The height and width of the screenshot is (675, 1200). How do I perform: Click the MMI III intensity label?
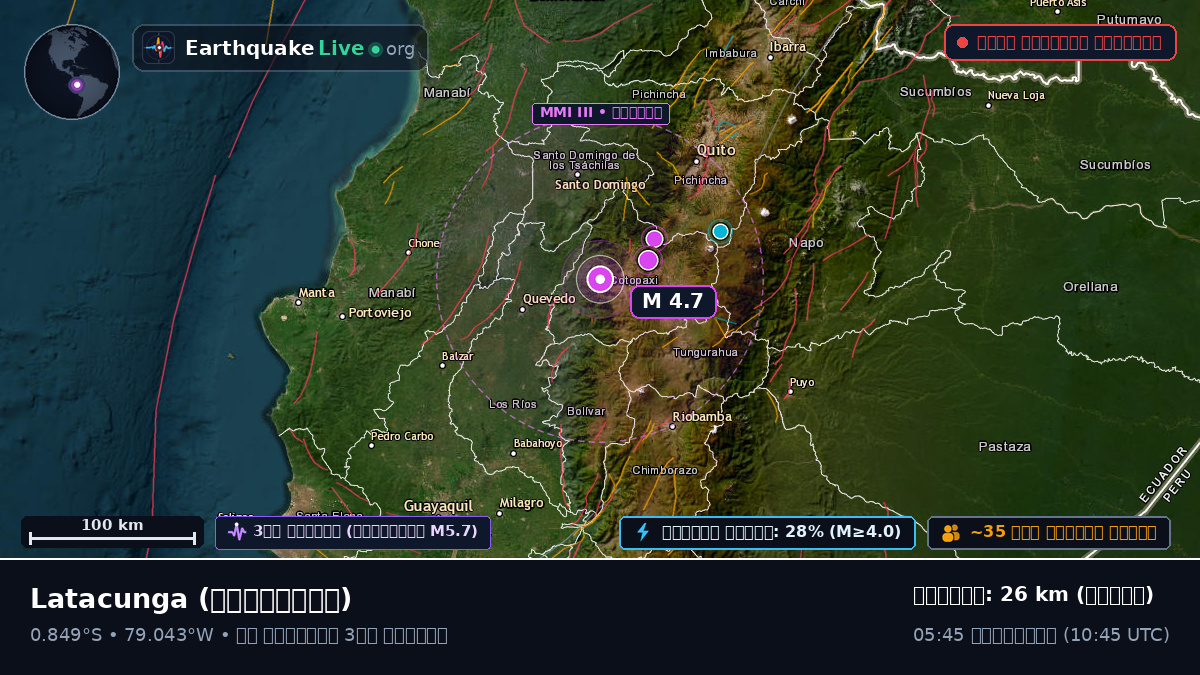click(600, 113)
